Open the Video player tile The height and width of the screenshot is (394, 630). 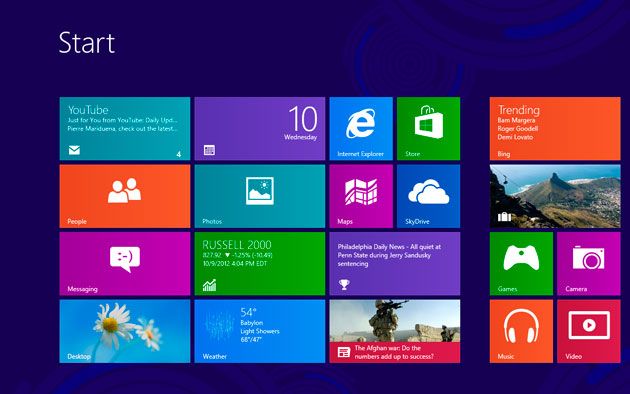point(589,331)
